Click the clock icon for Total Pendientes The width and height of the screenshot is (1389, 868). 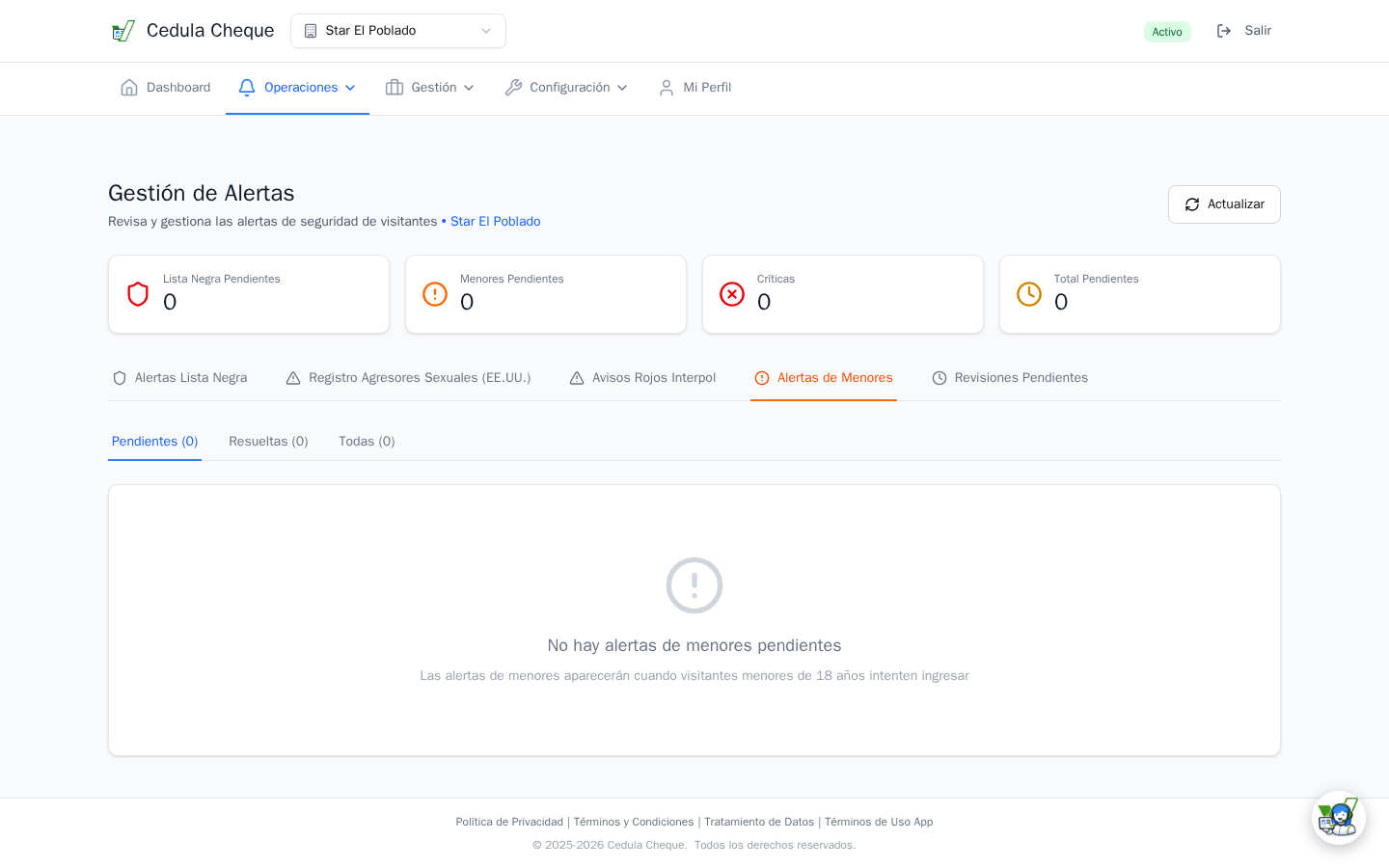point(1029,294)
